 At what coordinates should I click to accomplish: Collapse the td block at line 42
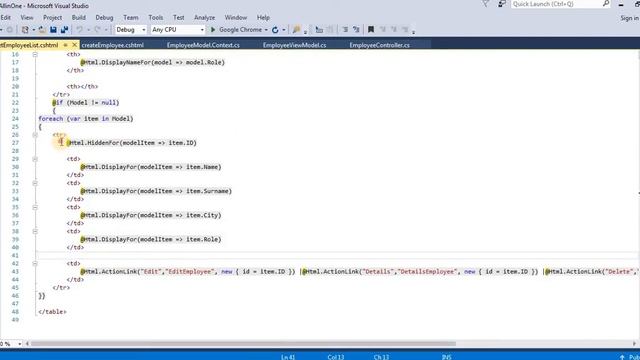click(35, 264)
